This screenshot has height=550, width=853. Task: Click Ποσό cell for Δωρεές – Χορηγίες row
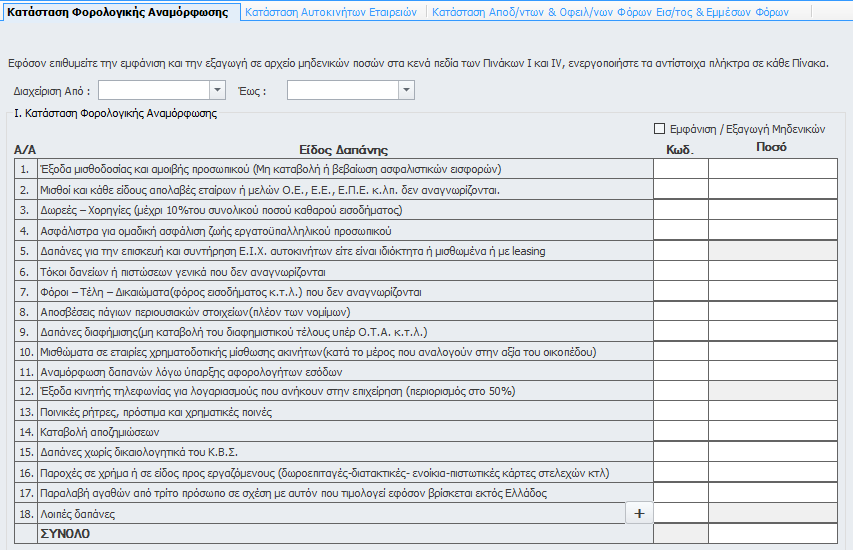[773, 210]
